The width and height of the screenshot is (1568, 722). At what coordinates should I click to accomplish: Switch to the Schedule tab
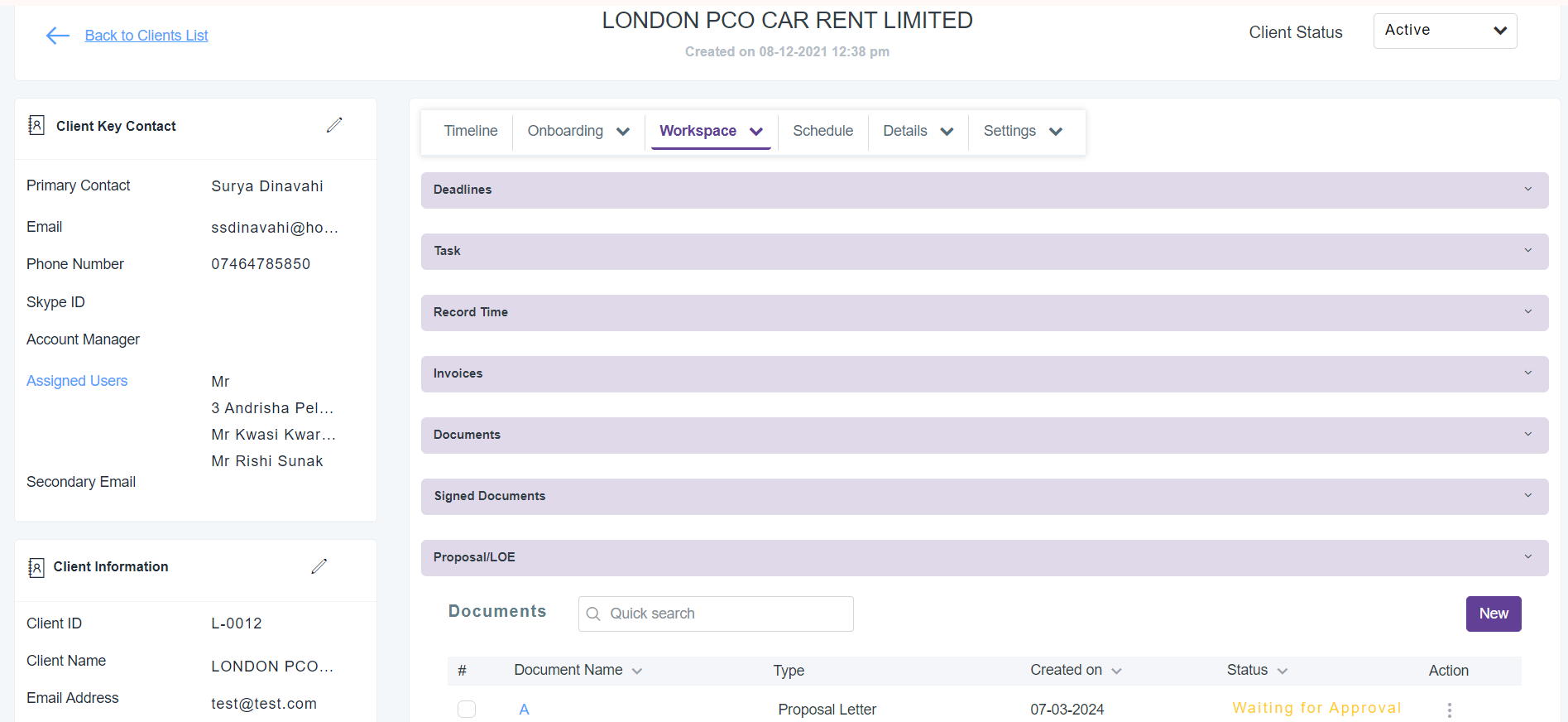[x=822, y=131]
